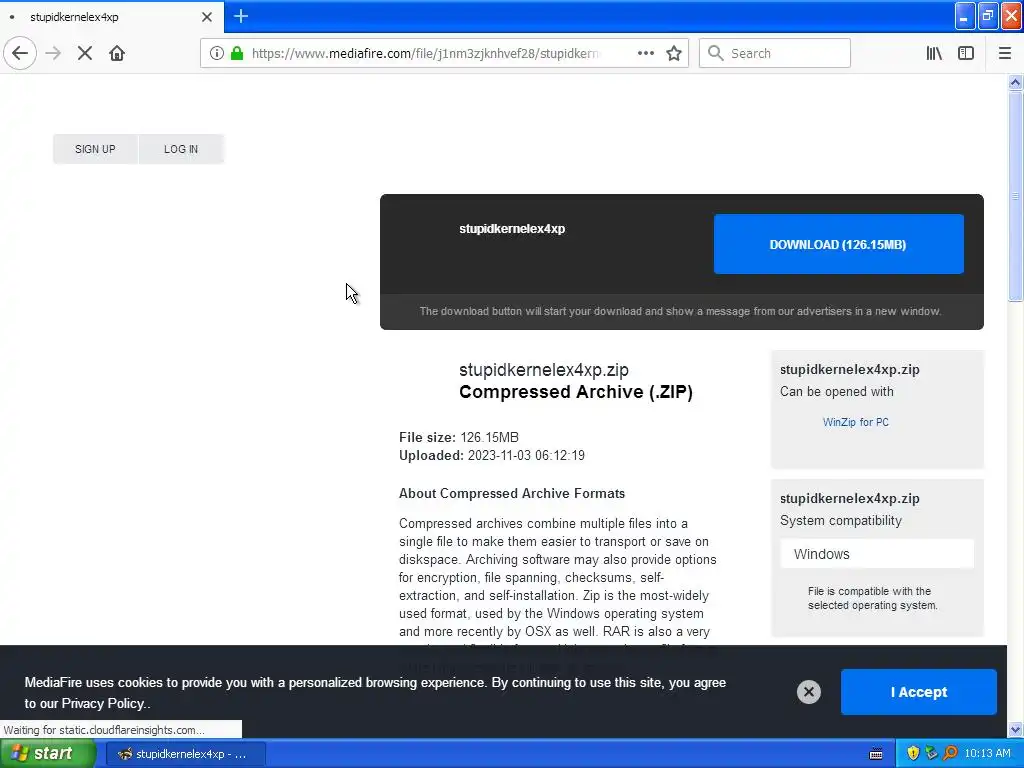1024x768 pixels.
Task: Open the Library icon
Action: 934,54
